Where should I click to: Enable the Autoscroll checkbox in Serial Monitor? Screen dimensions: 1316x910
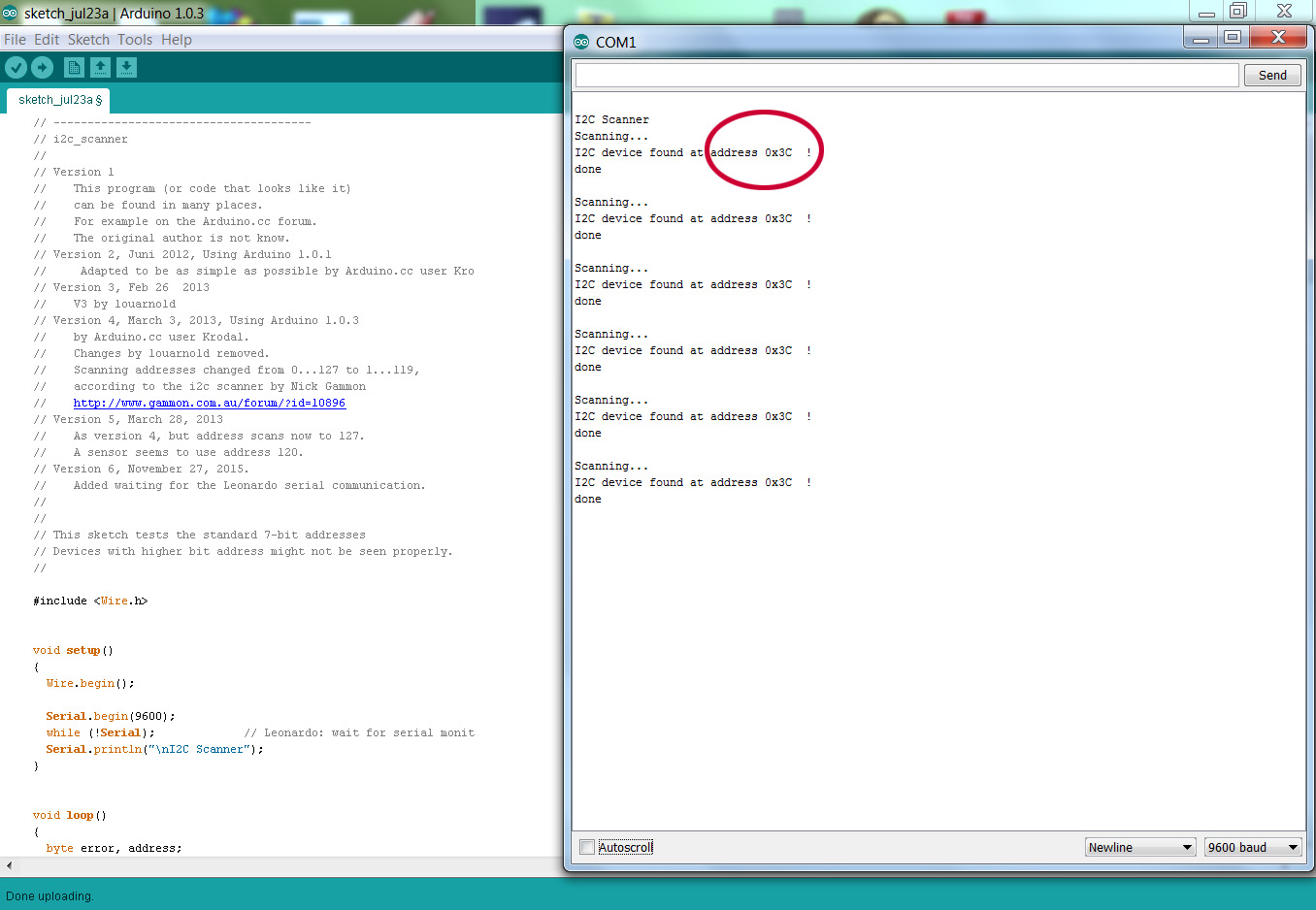586,846
